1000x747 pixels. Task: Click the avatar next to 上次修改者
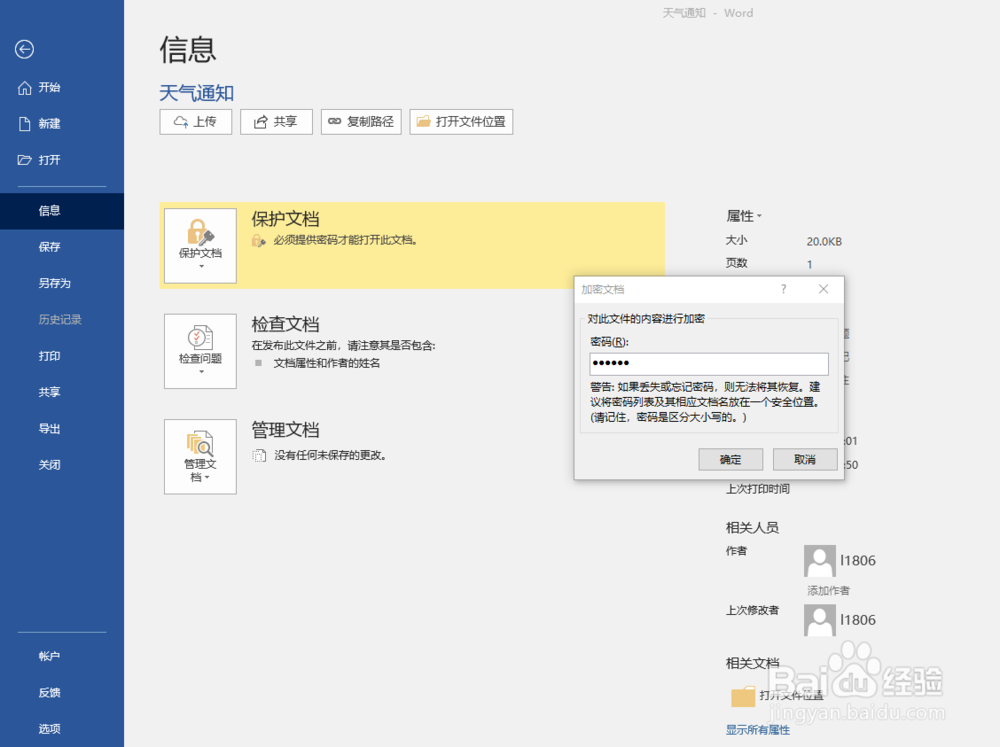tap(820, 620)
